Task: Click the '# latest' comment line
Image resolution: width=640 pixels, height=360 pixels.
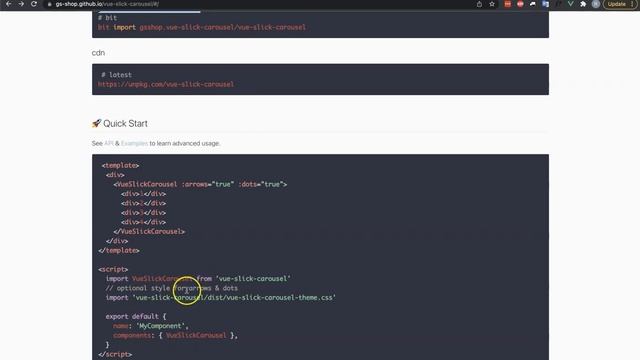Action: (x=116, y=75)
